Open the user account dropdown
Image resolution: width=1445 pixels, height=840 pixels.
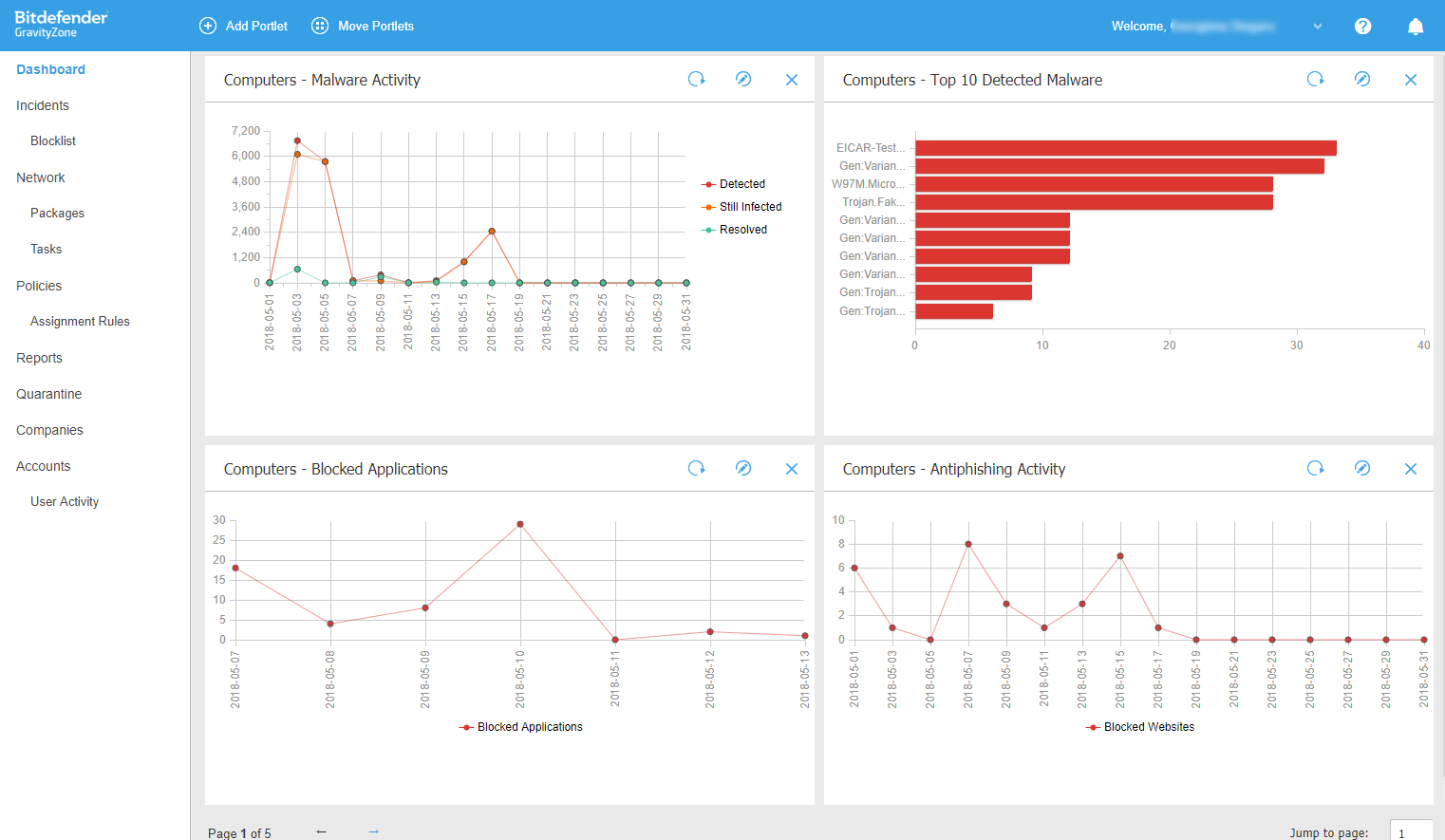coord(1318,26)
